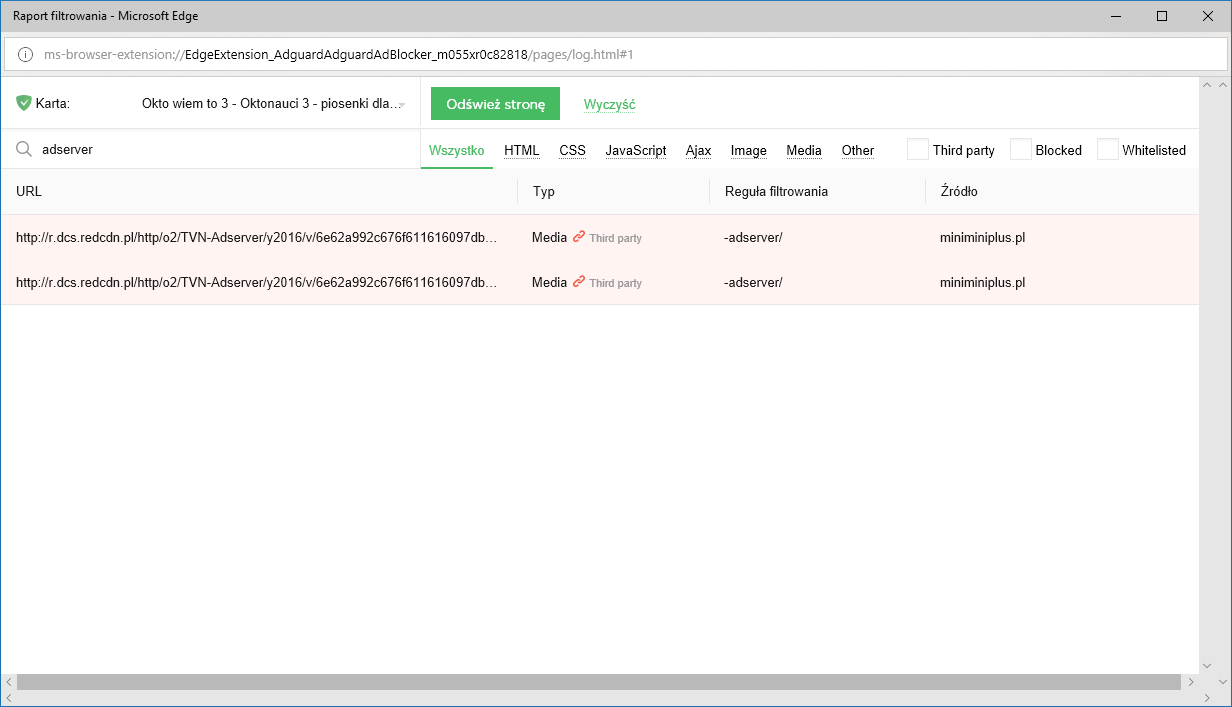Viewport: 1232px width, 707px height.
Task: Click the -adserver/ rule in first row
Action: click(x=753, y=238)
